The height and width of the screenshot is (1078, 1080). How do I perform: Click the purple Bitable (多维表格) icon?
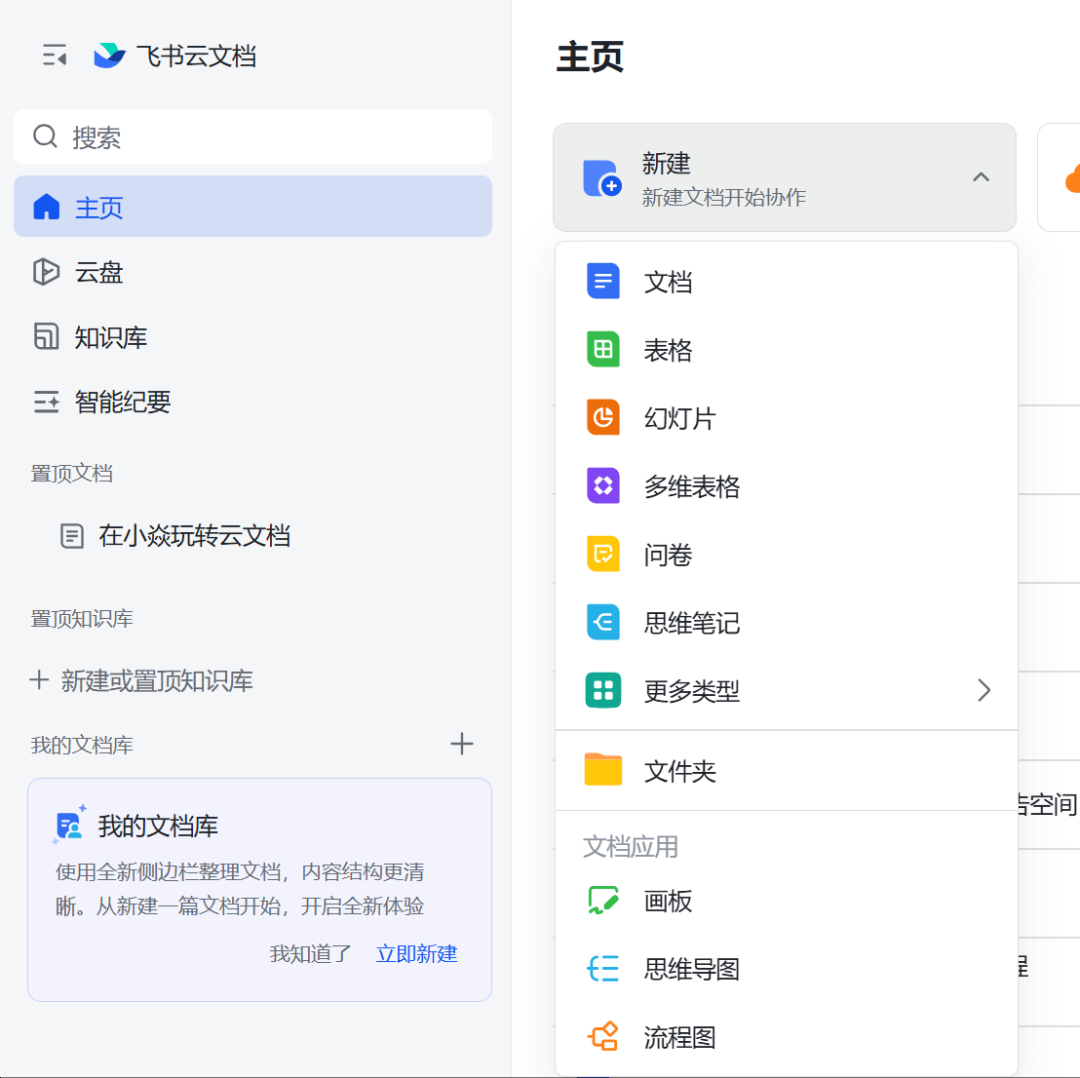point(603,486)
